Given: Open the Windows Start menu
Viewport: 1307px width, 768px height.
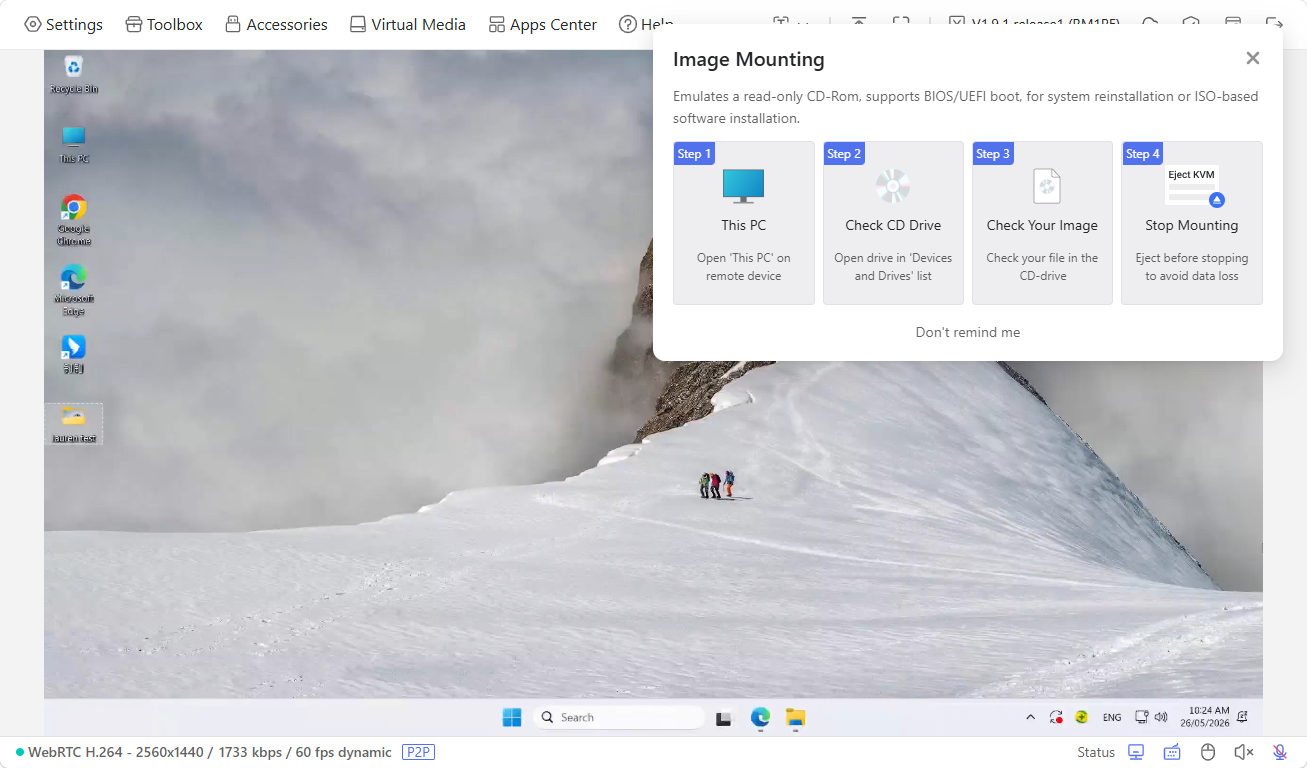Looking at the screenshot, I should click(x=512, y=717).
